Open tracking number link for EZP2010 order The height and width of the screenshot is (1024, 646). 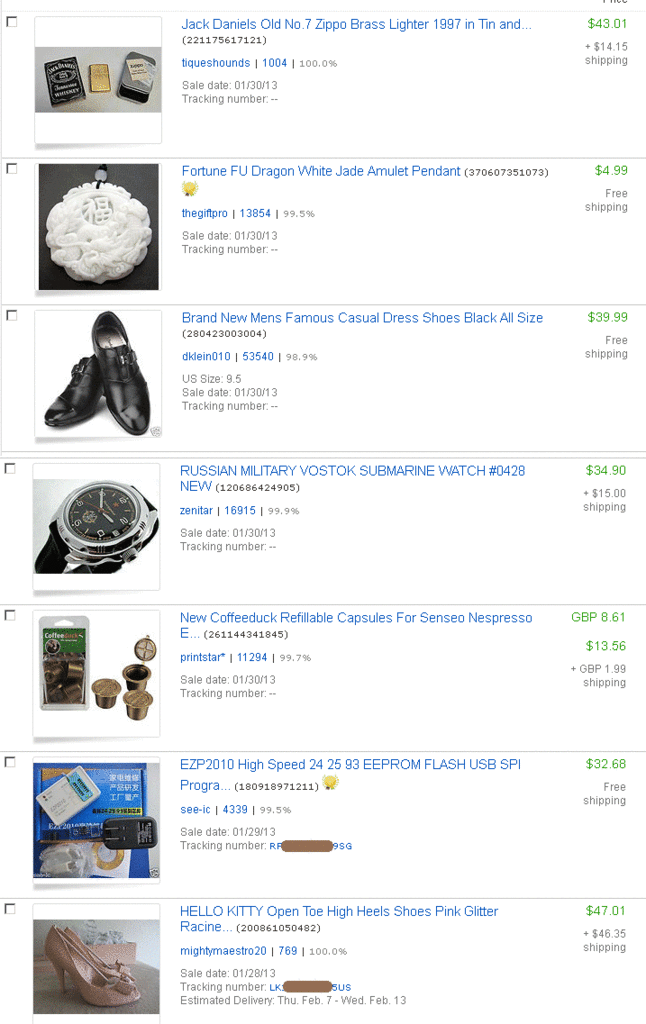click(311, 846)
